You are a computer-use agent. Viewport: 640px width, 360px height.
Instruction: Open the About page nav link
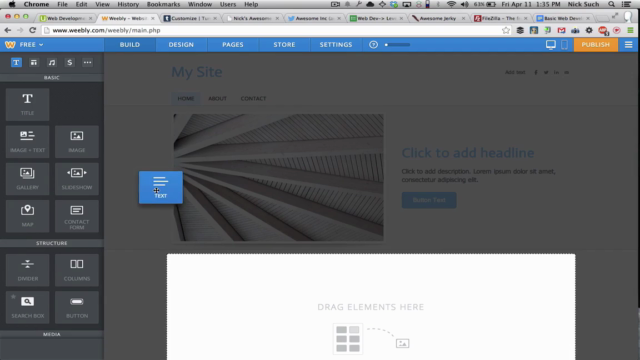(217, 98)
